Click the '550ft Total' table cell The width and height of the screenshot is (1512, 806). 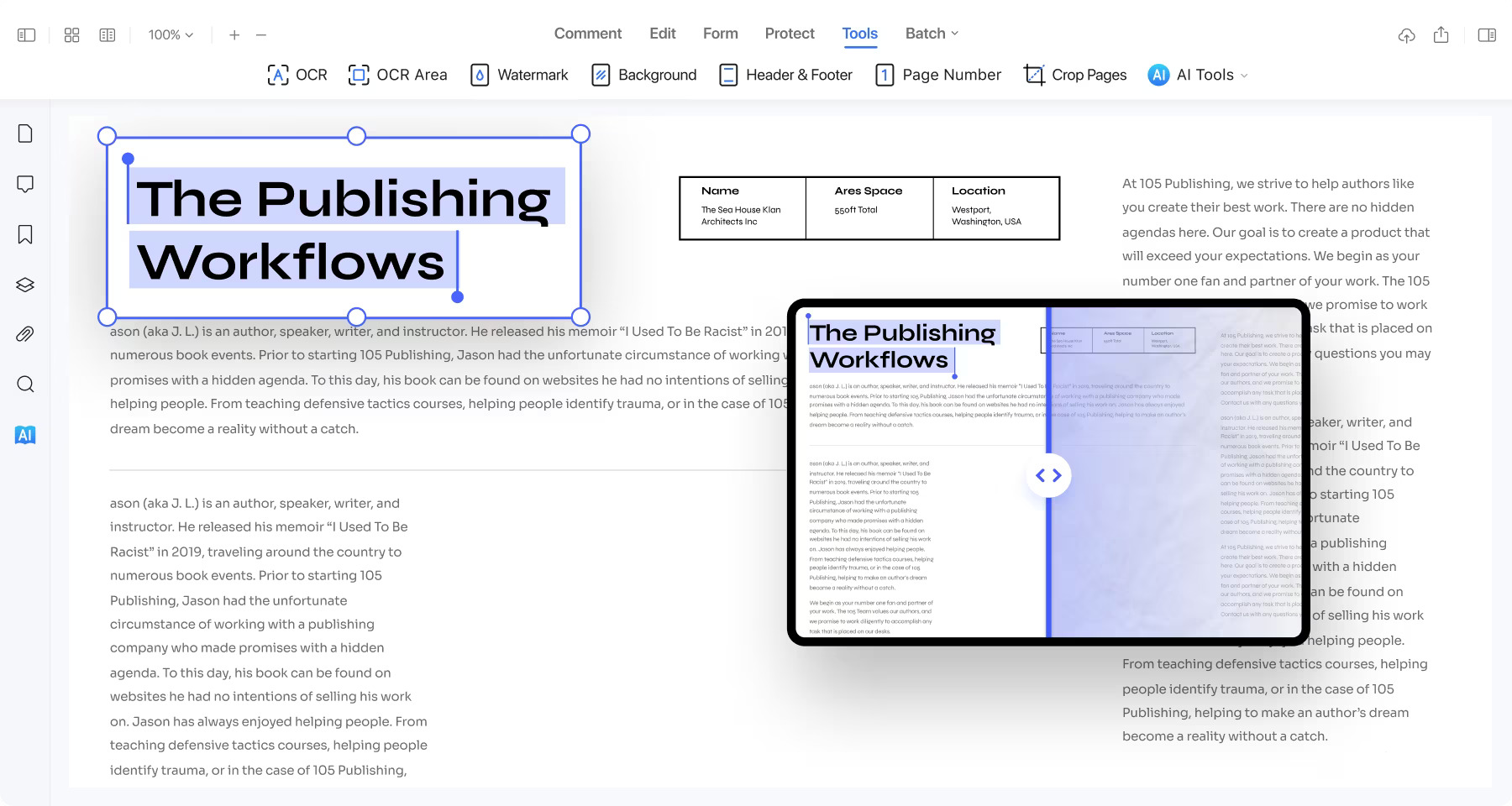[x=856, y=210]
